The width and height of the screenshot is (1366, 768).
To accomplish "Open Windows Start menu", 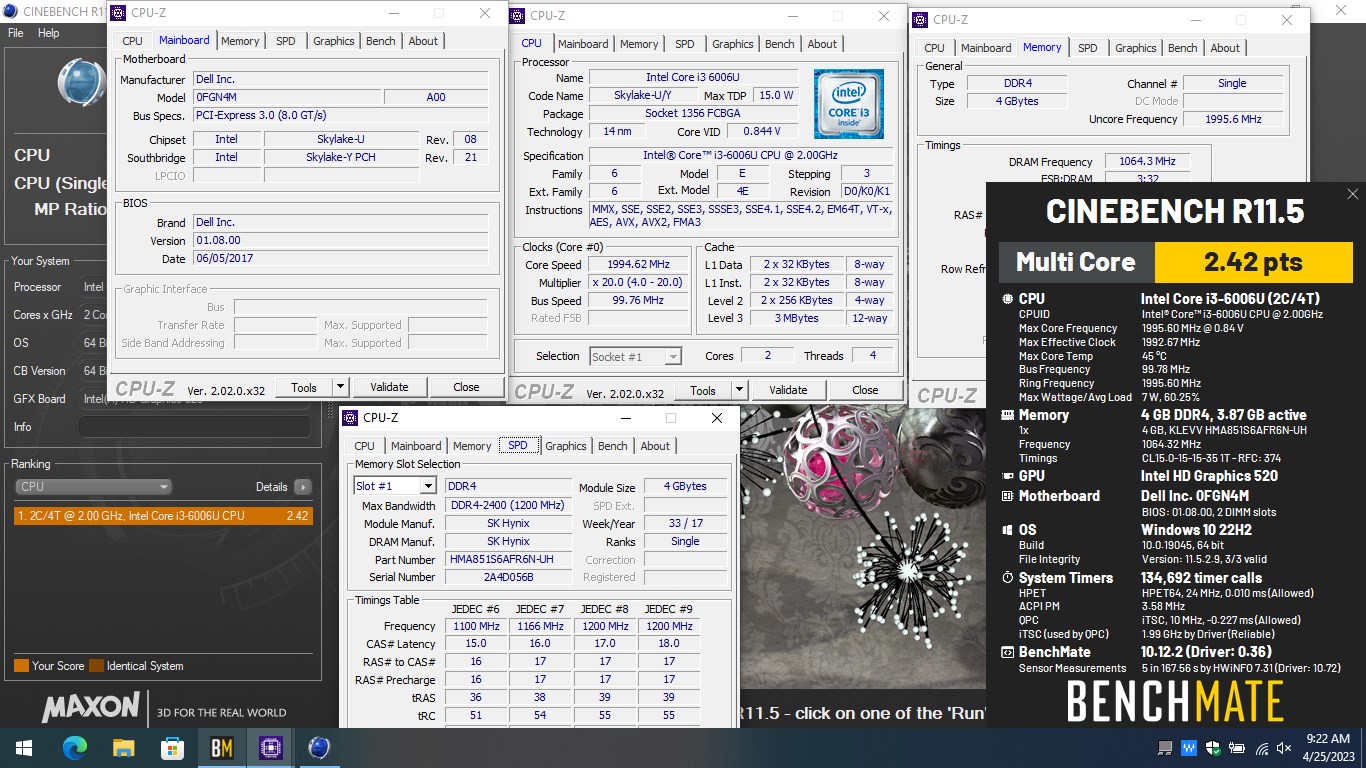I will (x=23, y=747).
